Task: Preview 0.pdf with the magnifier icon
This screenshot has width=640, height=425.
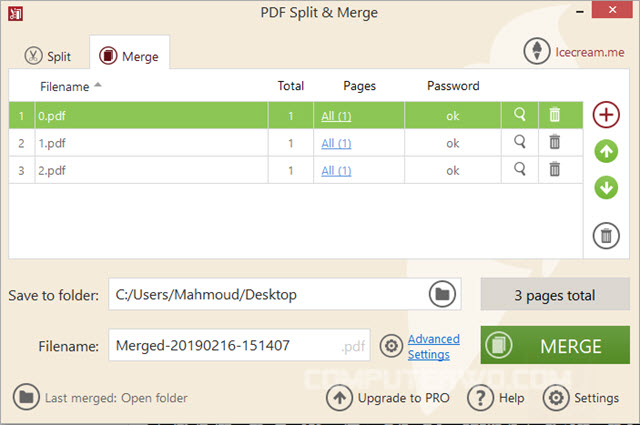Action: click(x=520, y=115)
